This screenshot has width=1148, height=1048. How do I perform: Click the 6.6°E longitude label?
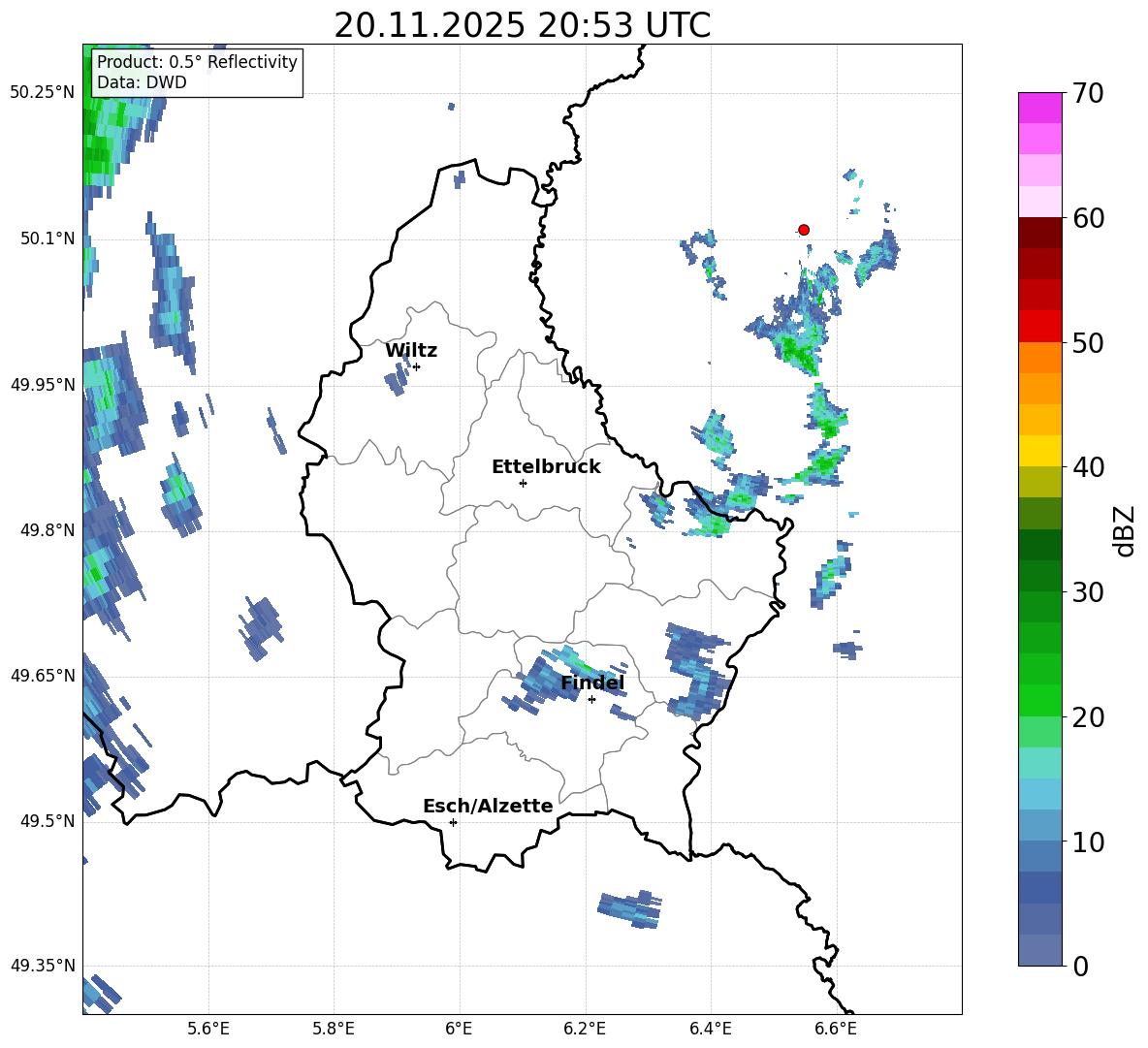(836, 1030)
